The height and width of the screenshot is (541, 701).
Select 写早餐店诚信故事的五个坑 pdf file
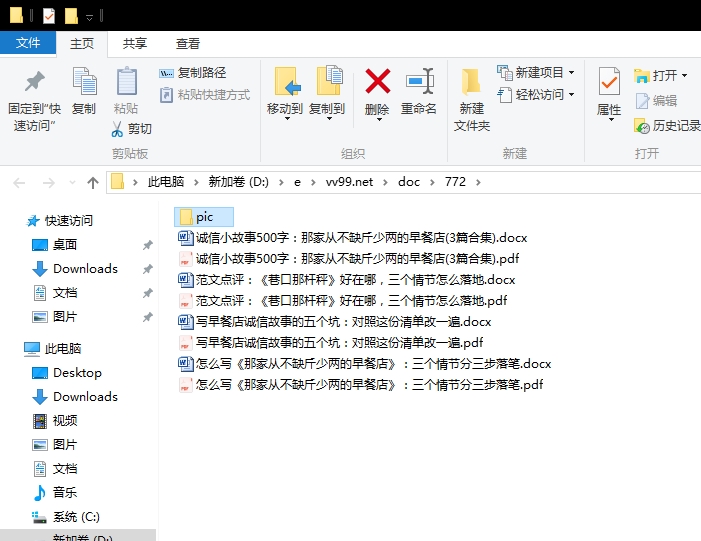[x=331, y=342]
